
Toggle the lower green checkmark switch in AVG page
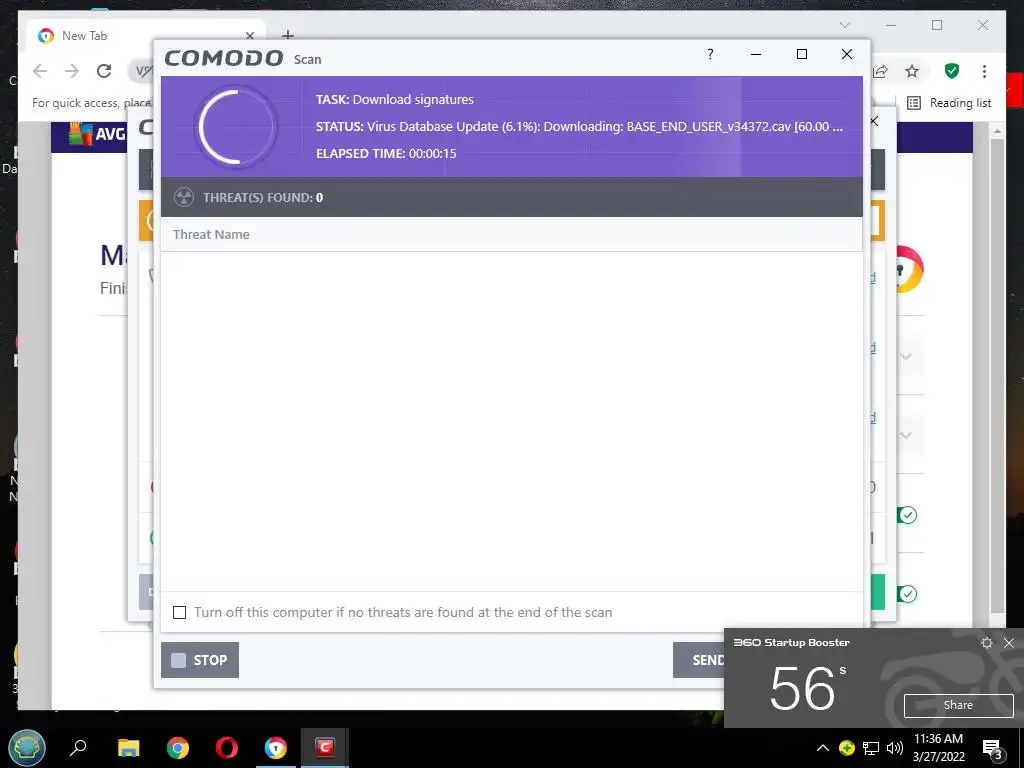[907, 594]
